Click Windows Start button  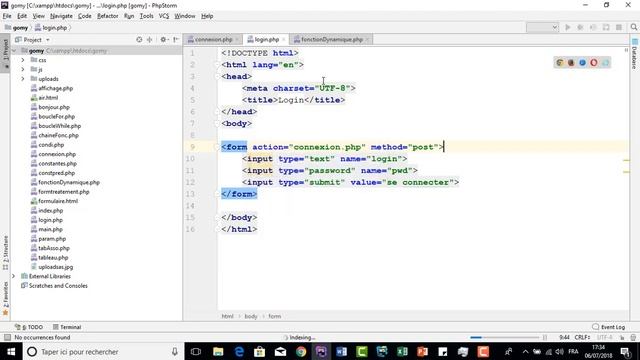[x=11, y=351]
